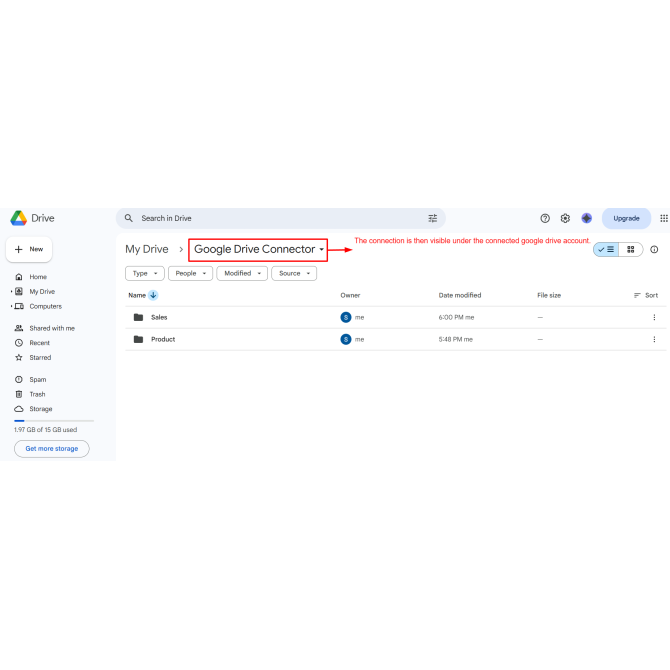Click '5:48 PM me' modified date
The height and width of the screenshot is (670, 670).
tap(455, 339)
